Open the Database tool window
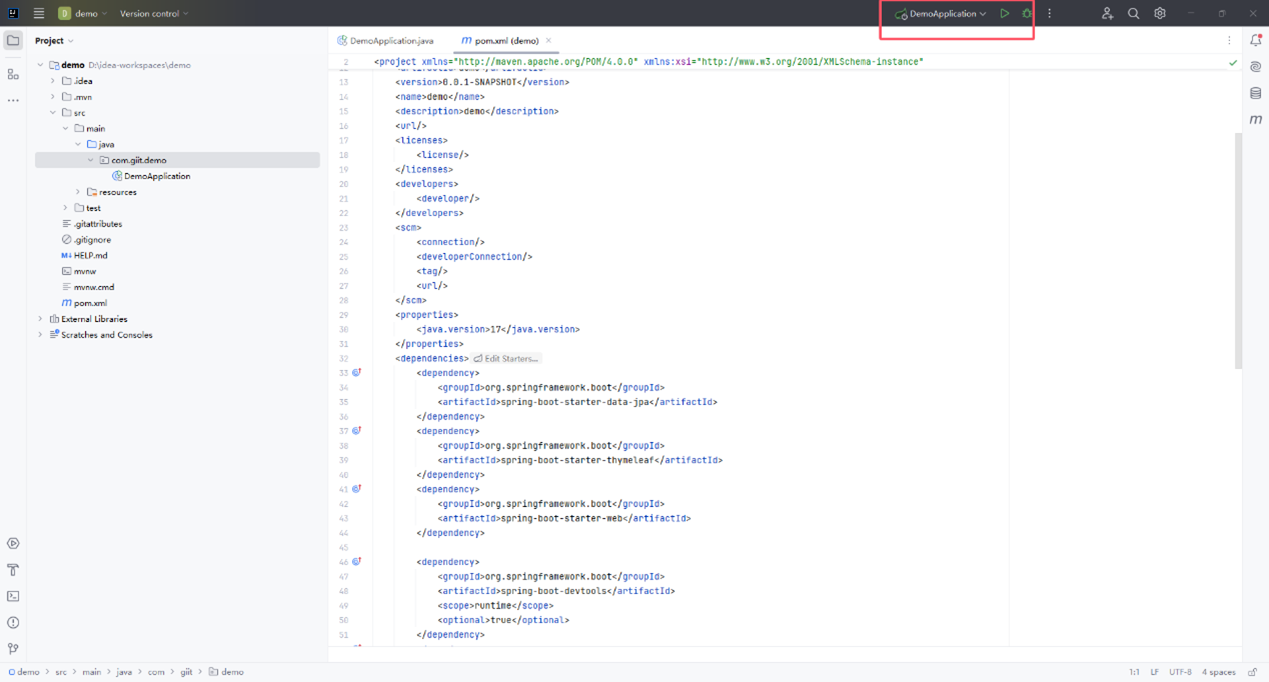 pos(1256,93)
